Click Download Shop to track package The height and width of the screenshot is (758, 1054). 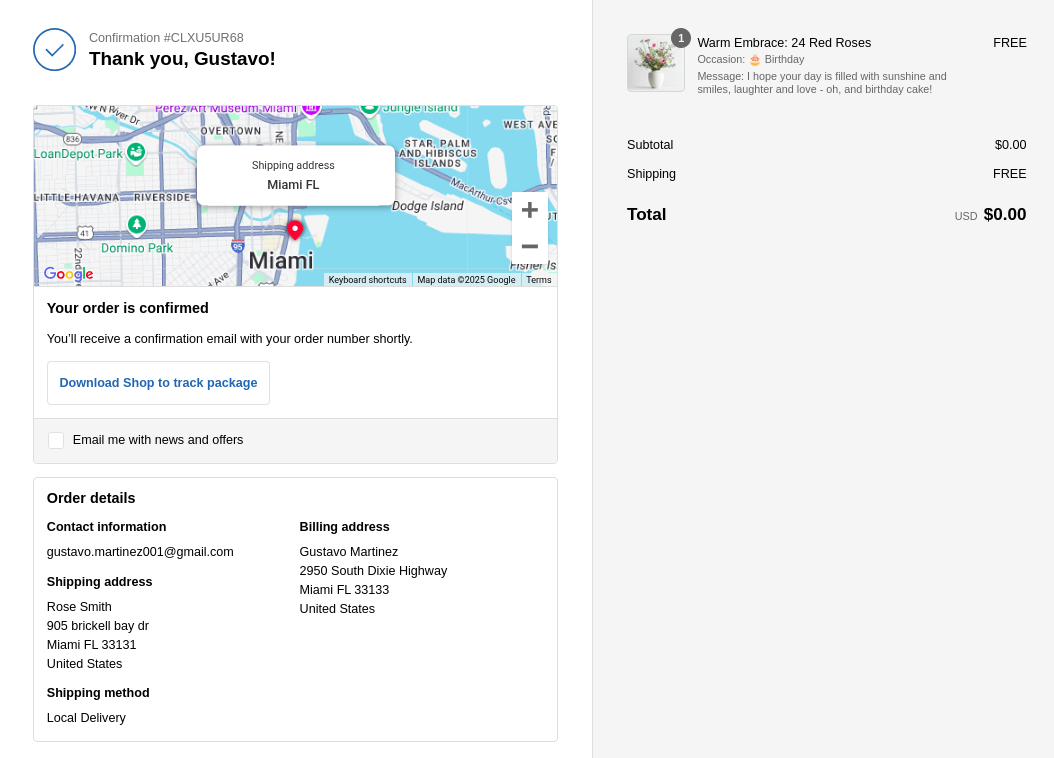pos(158,383)
